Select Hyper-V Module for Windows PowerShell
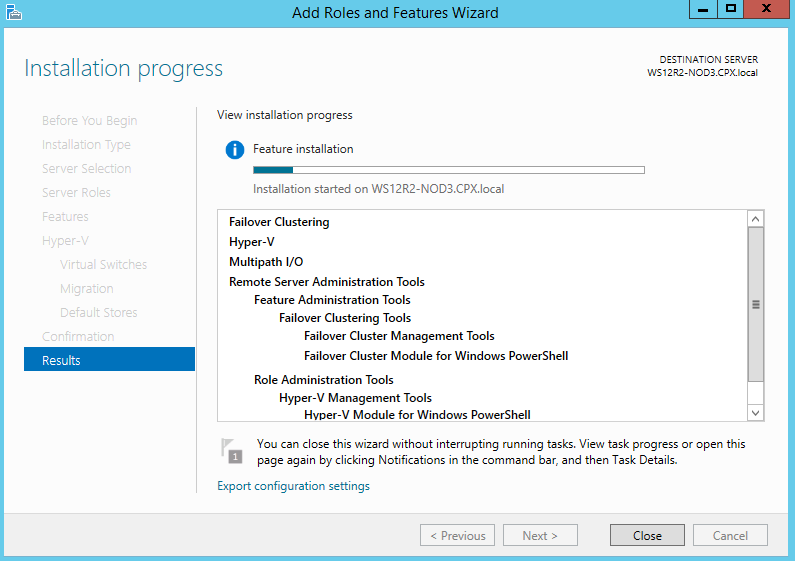This screenshot has height=561, width=795. click(417, 414)
